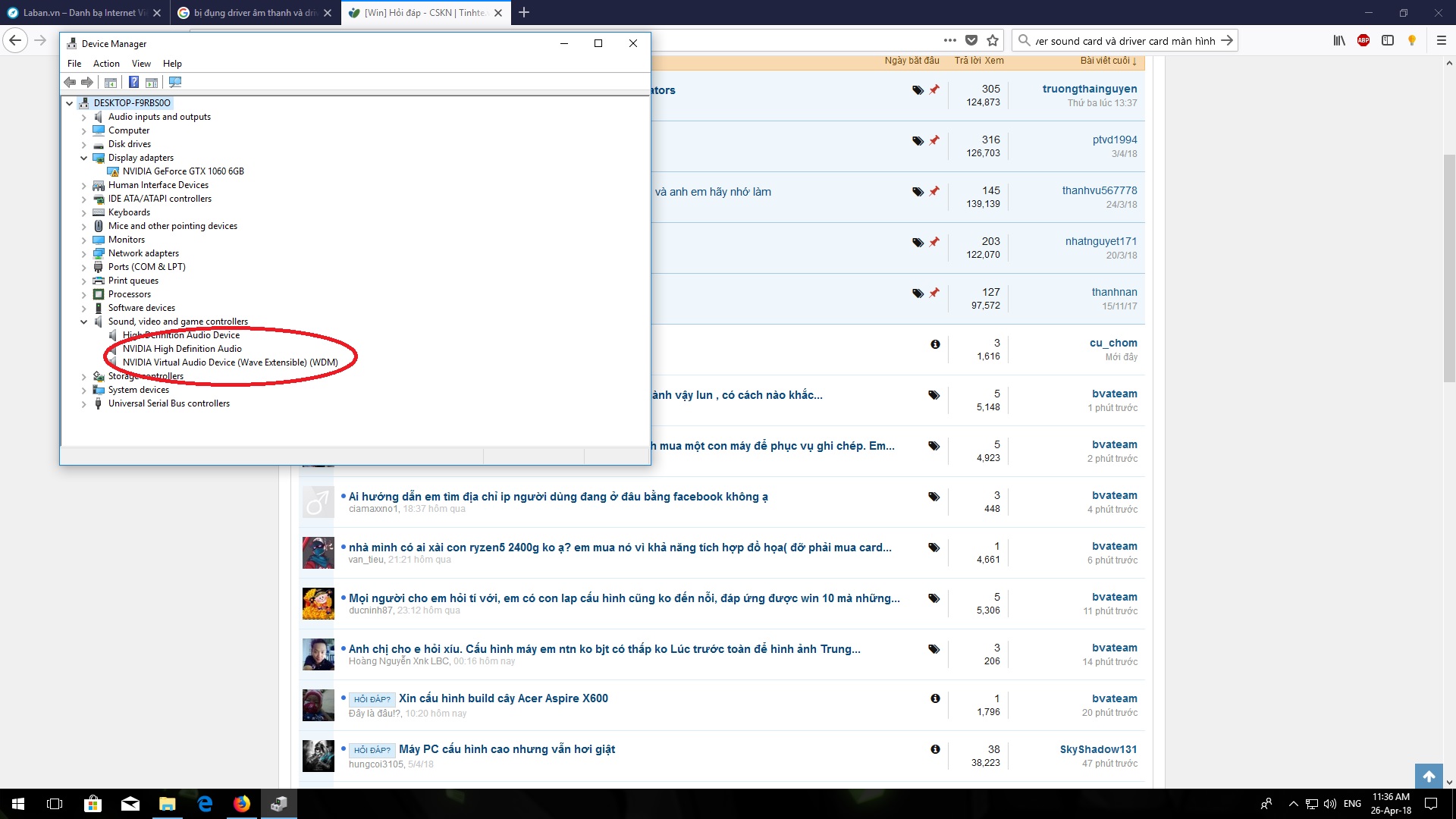The height and width of the screenshot is (819, 1456).
Task: Expand the Network adapters node
Action: (x=84, y=253)
